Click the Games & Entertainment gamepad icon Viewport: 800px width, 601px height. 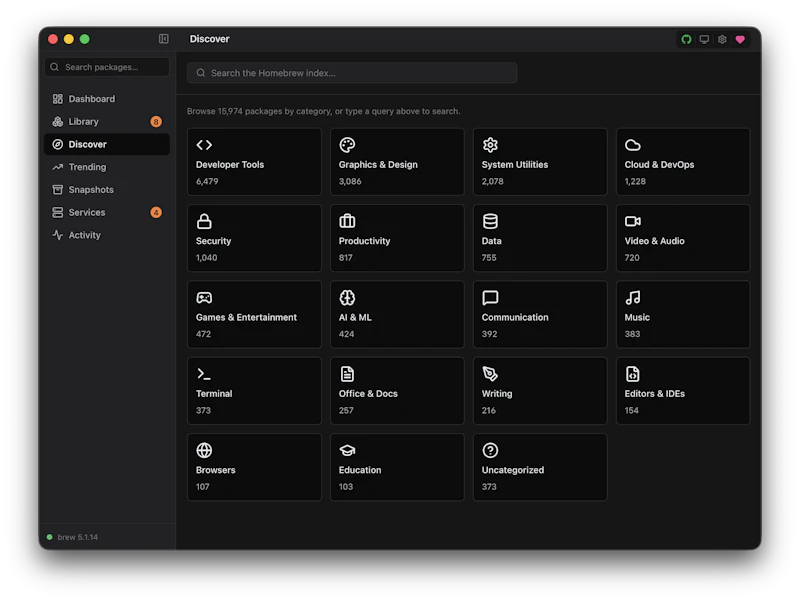coord(204,297)
